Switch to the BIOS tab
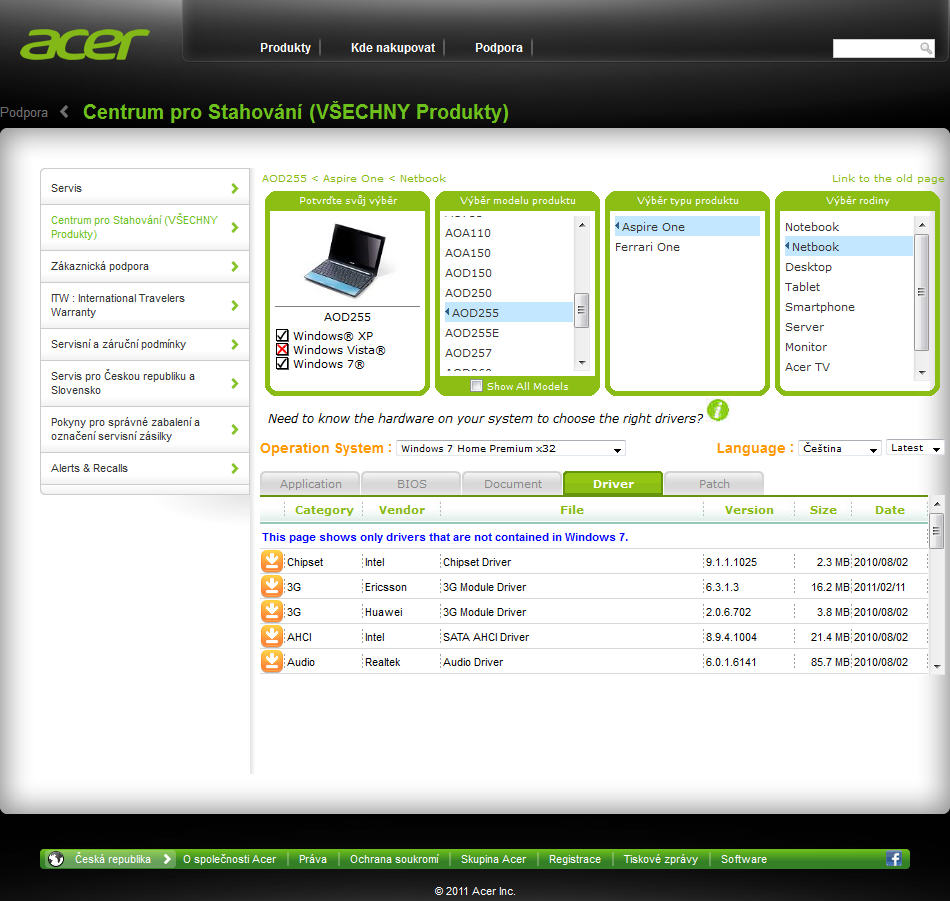This screenshot has height=901, width=950. click(x=411, y=484)
